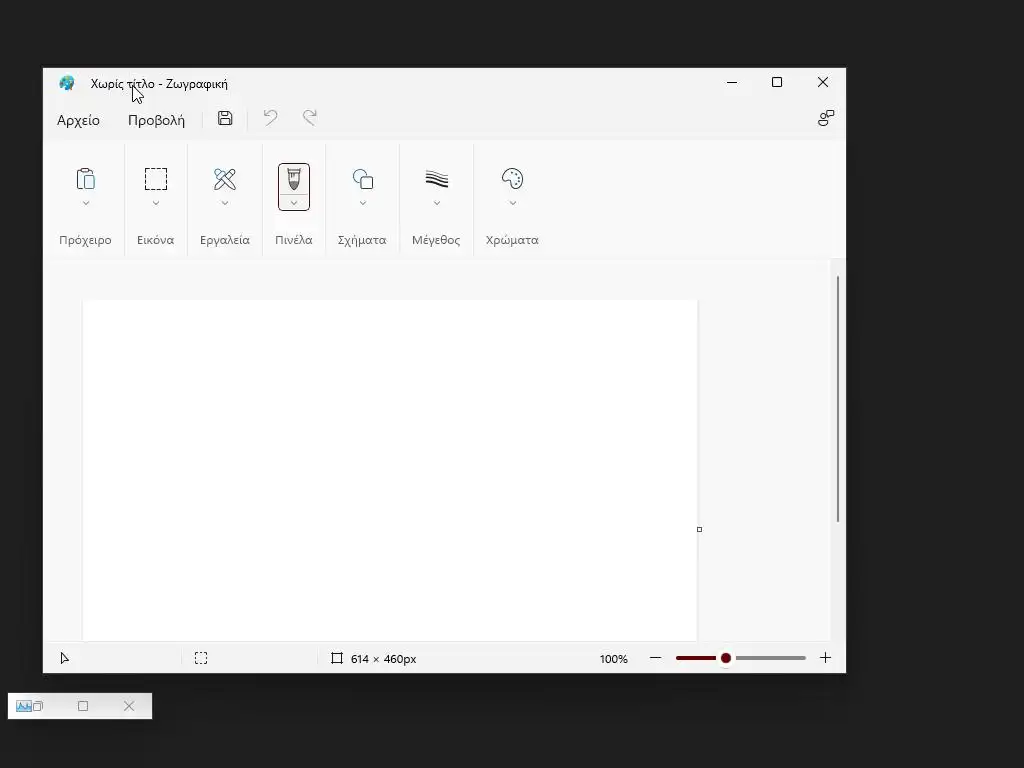Click the Εργαλεία pencil and brush icon

click(x=225, y=178)
